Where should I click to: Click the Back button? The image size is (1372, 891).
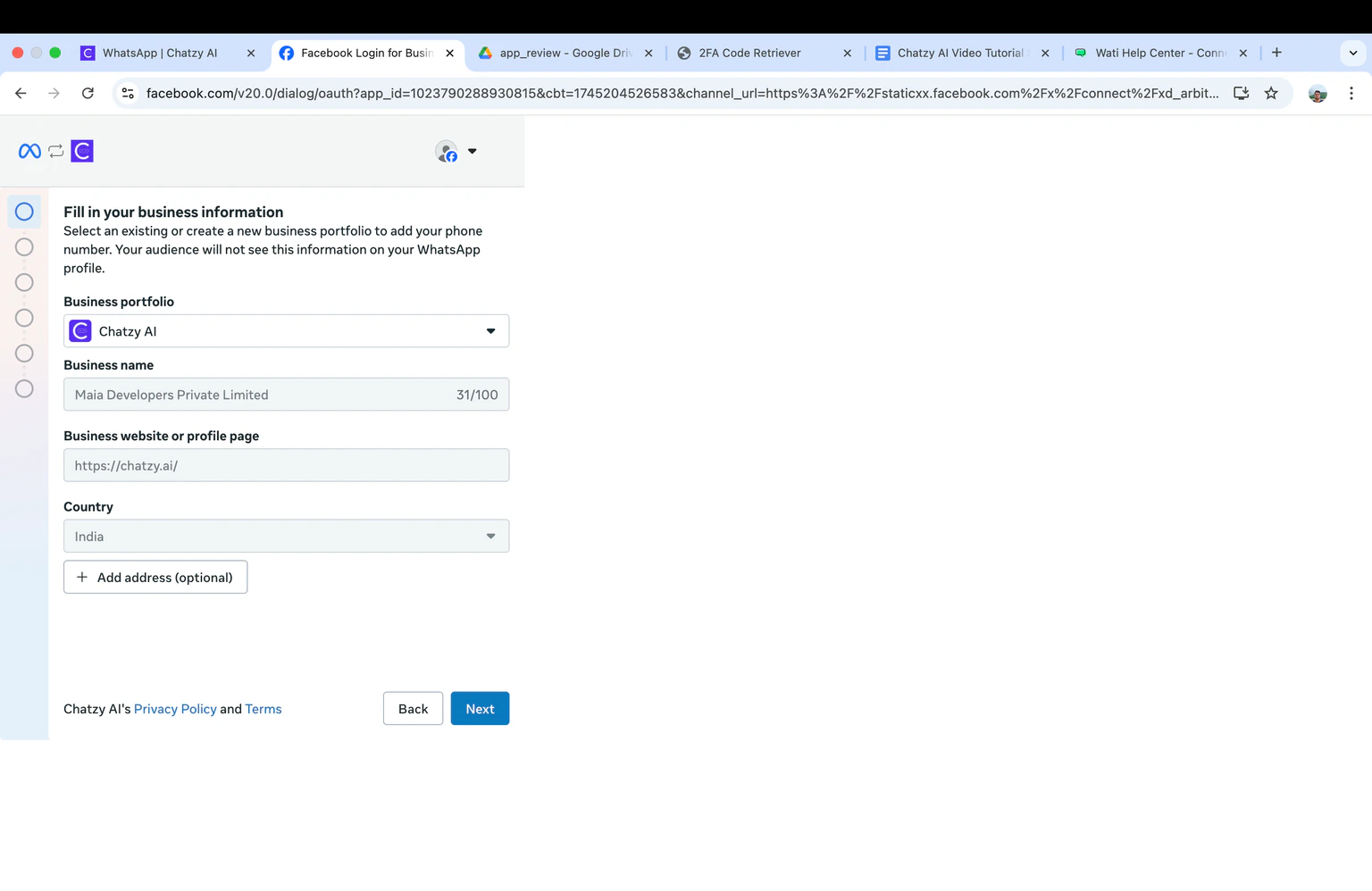point(413,709)
